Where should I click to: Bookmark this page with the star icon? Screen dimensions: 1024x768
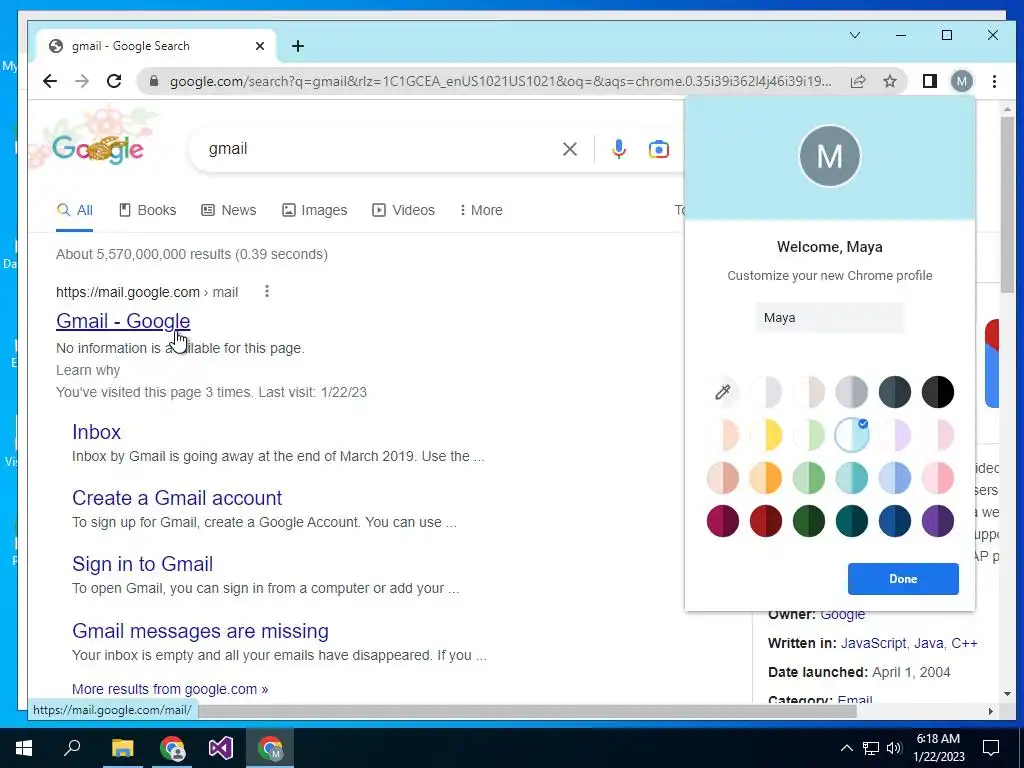(889, 81)
